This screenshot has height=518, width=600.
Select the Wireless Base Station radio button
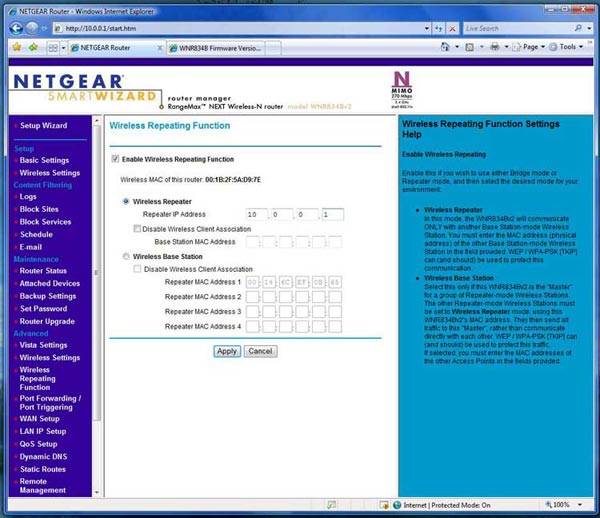[126, 256]
